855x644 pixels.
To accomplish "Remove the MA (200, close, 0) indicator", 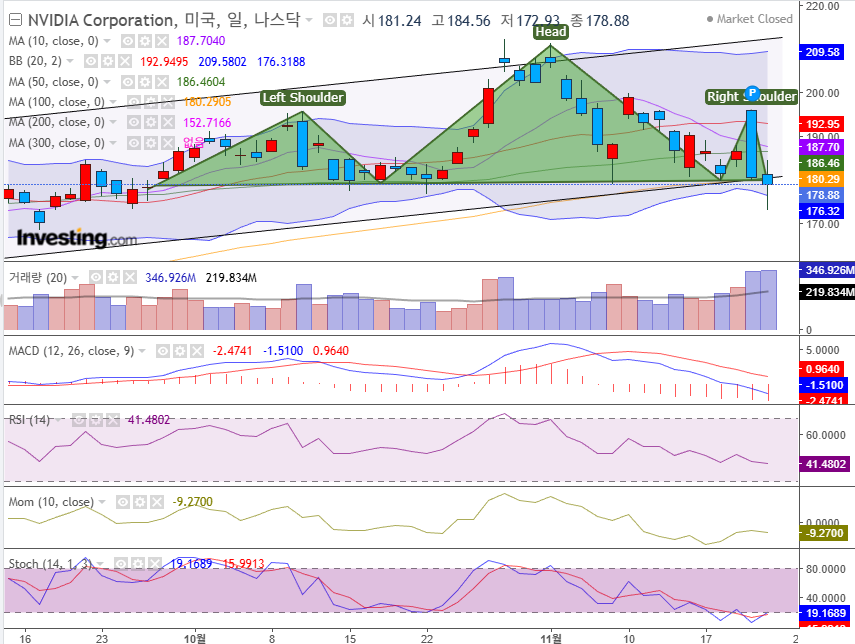I will point(167,122).
